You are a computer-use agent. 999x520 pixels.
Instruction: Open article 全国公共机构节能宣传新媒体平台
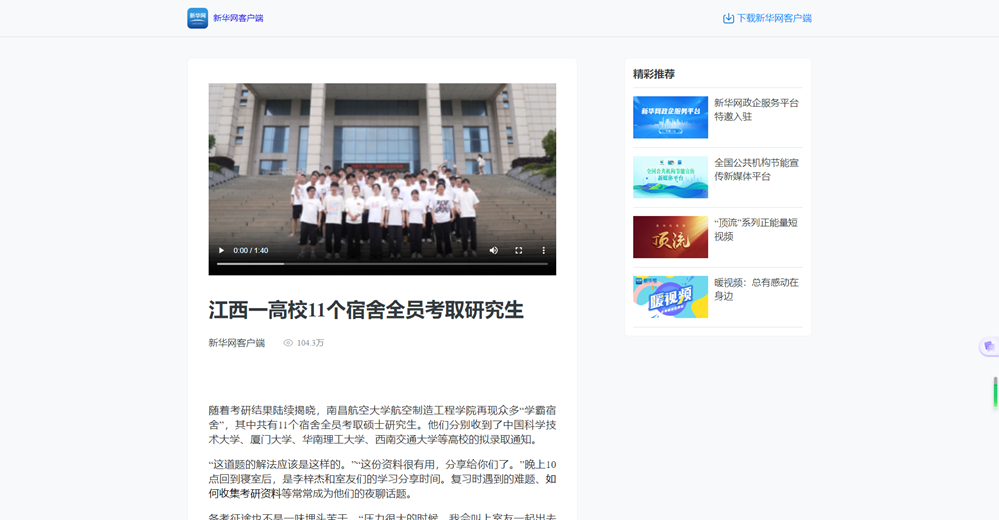(x=756, y=170)
